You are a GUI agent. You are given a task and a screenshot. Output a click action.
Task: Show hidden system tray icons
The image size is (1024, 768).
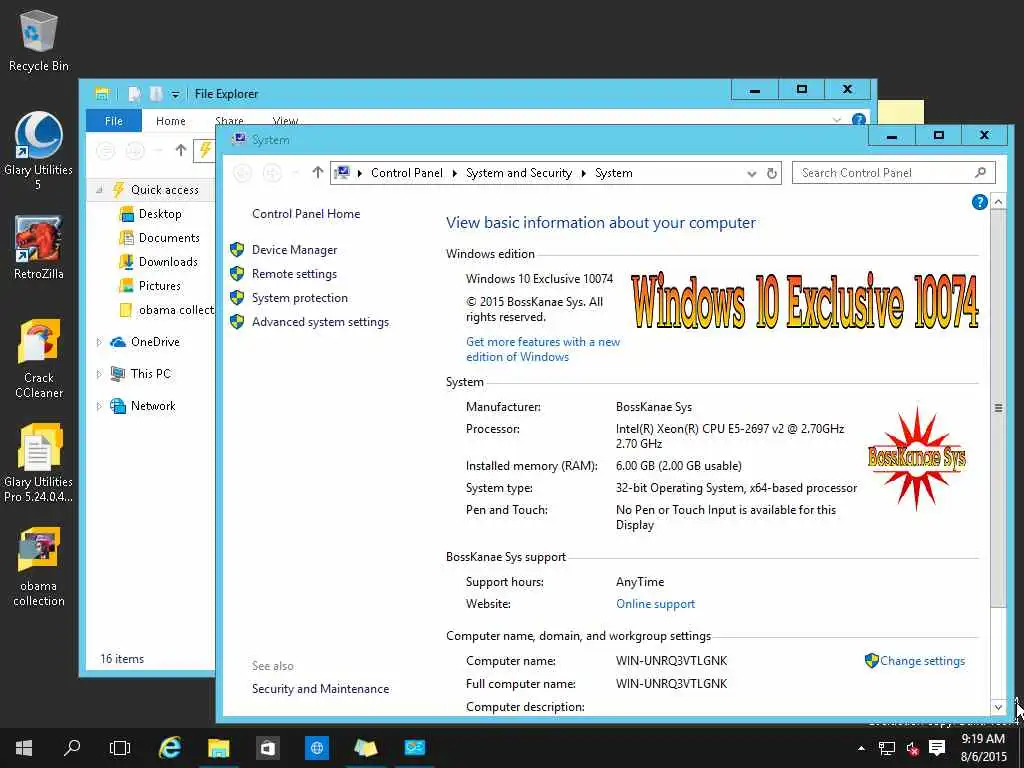click(861, 748)
